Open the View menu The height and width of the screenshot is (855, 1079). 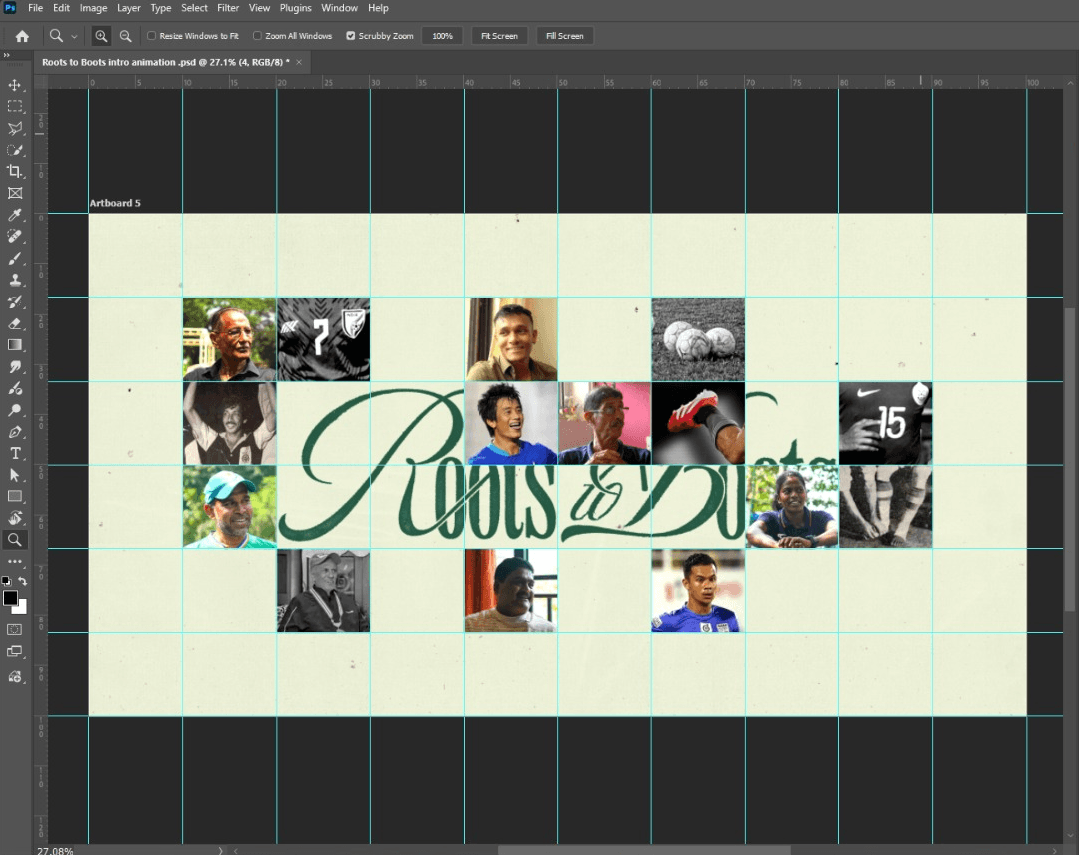pos(259,8)
